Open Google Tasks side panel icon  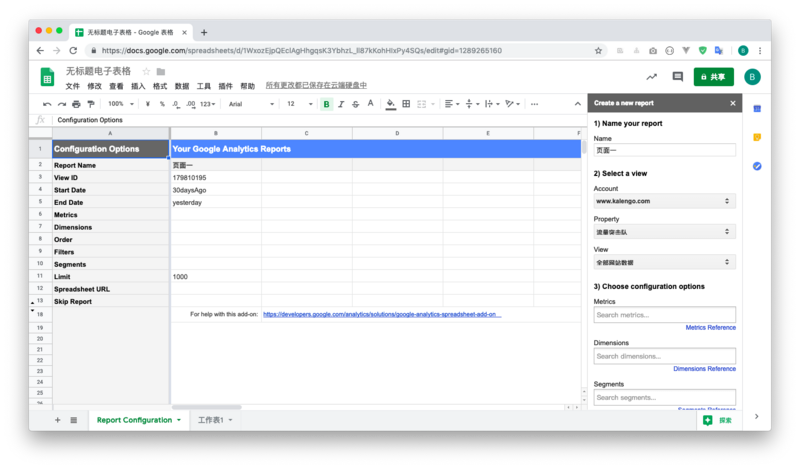click(757, 166)
